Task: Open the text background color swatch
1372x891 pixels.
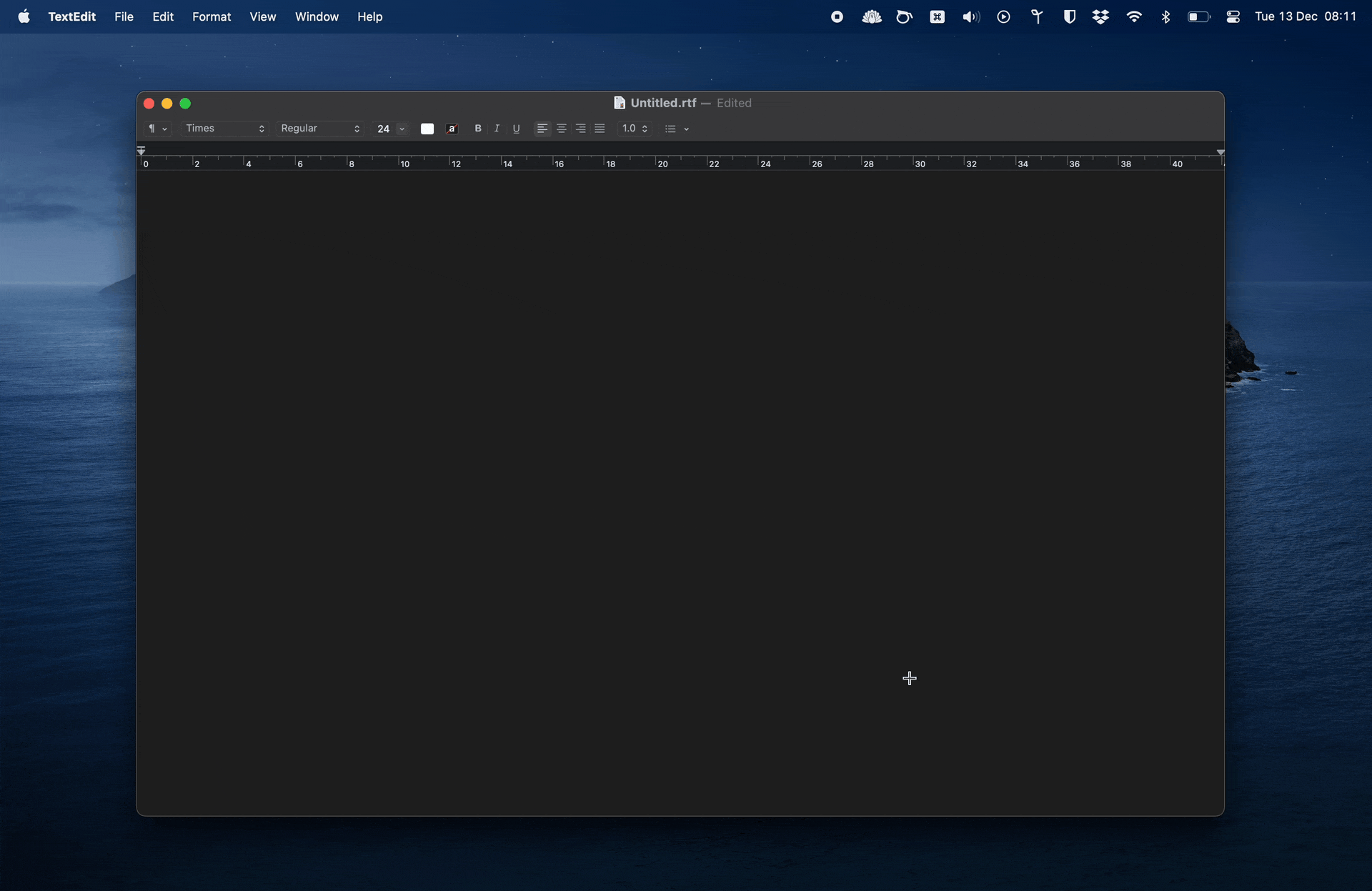Action: coord(452,129)
